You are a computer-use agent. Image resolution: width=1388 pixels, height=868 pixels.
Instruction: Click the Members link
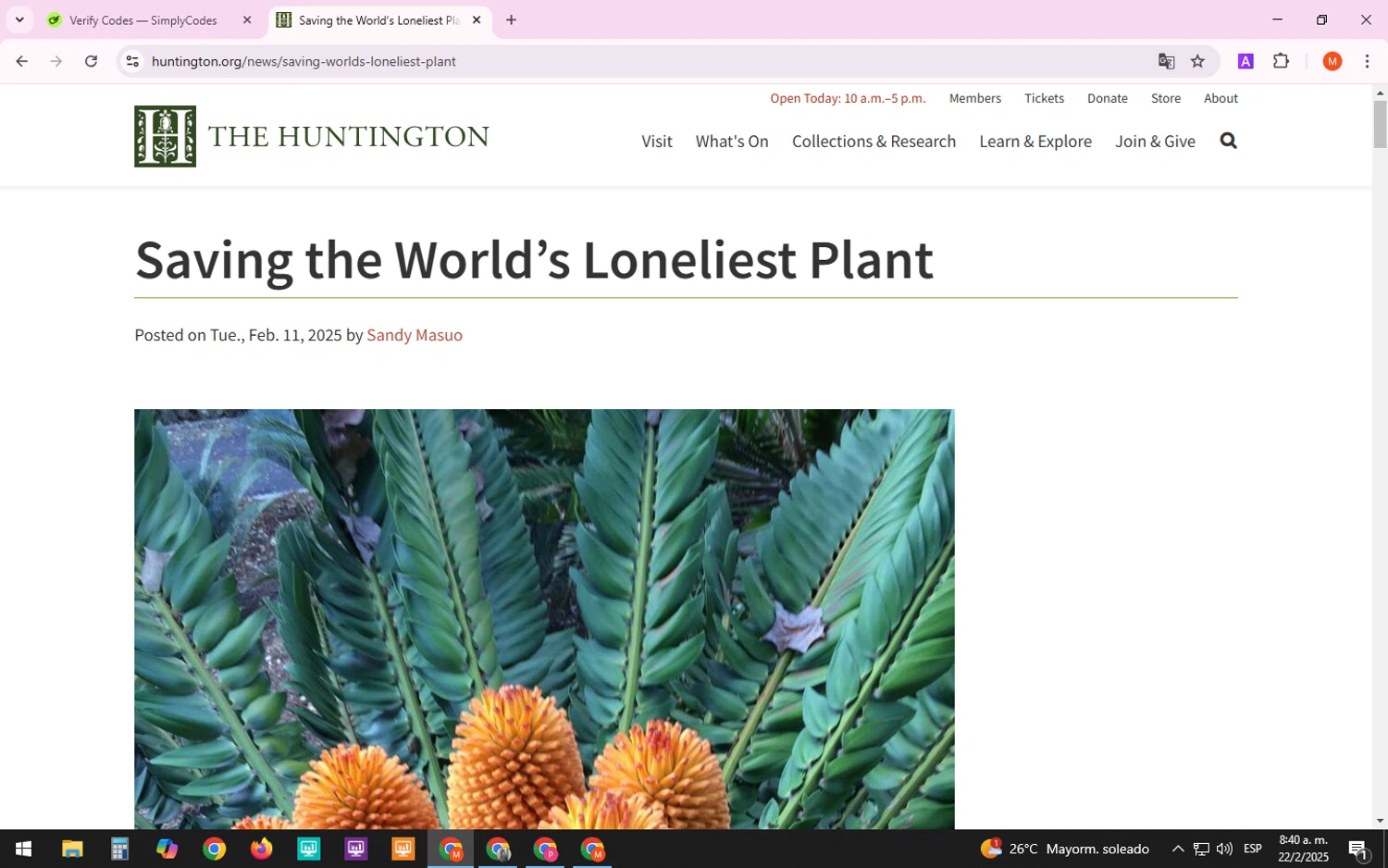click(x=974, y=98)
